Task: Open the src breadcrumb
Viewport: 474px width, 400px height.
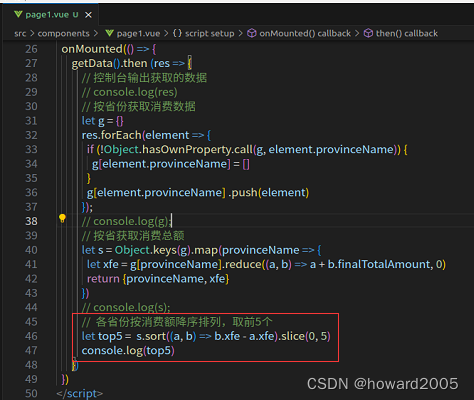Action: pos(20,33)
